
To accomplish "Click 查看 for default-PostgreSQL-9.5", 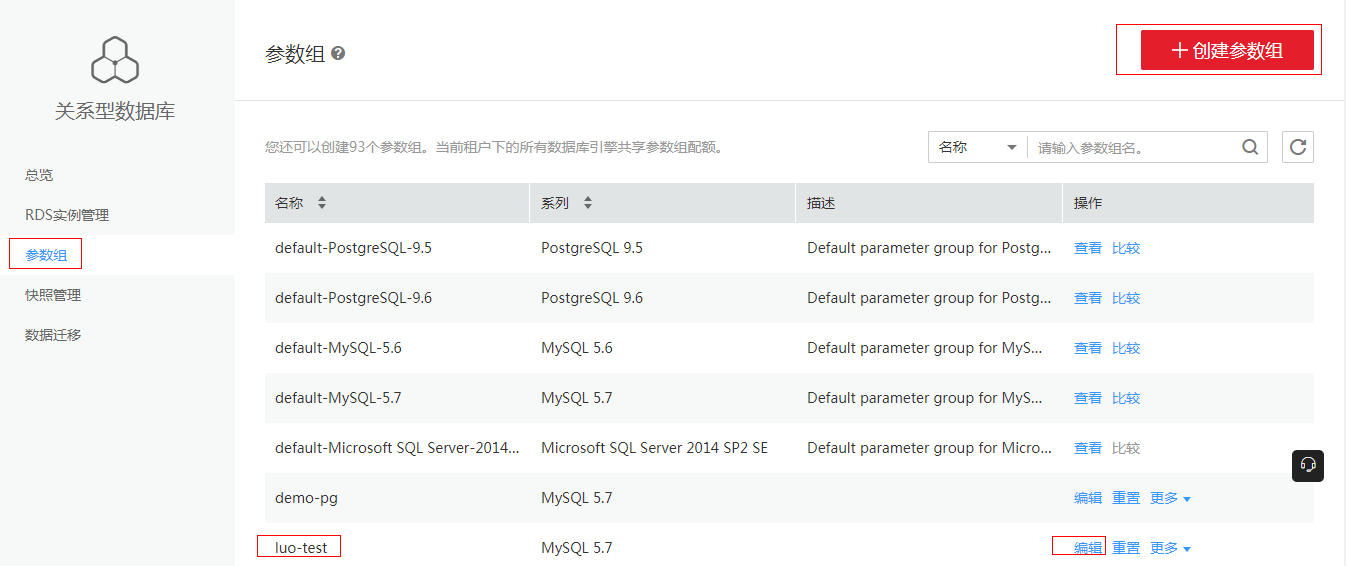I will tap(1088, 248).
